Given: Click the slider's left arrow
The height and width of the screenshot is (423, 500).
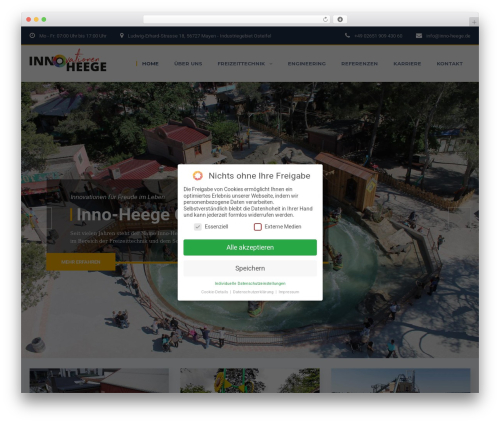Looking at the screenshot, I should pyautogui.click(x=40, y=217).
